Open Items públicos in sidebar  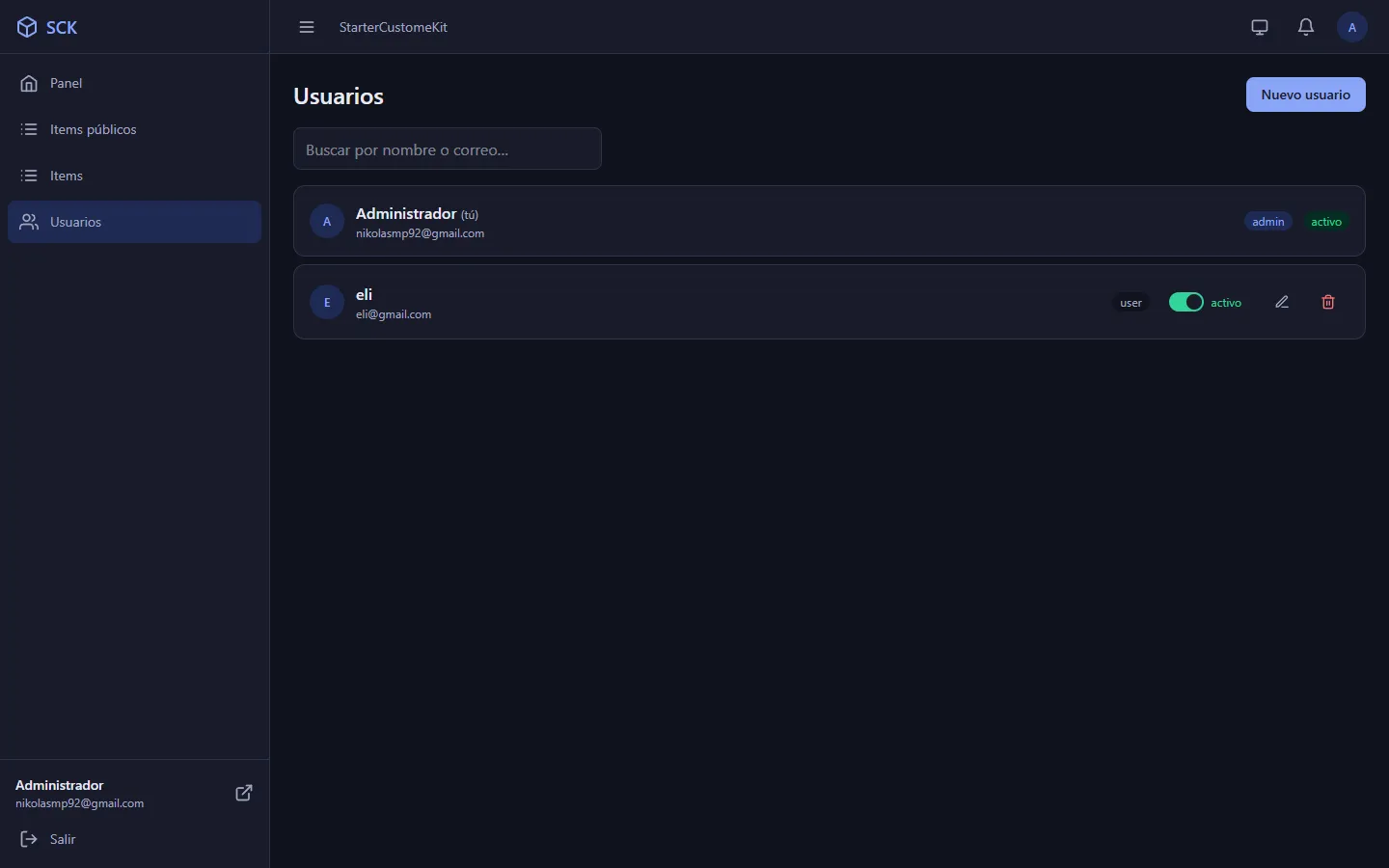pos(134,129)
